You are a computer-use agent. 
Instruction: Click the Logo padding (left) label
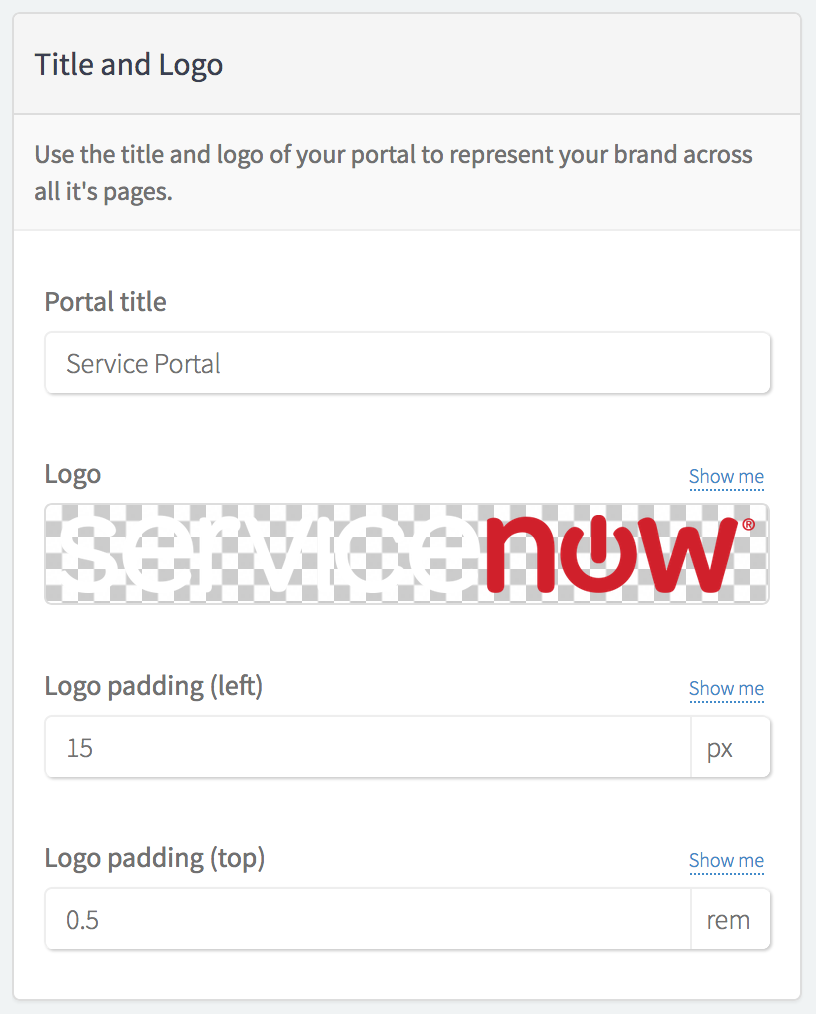click(x=154, y=686)
